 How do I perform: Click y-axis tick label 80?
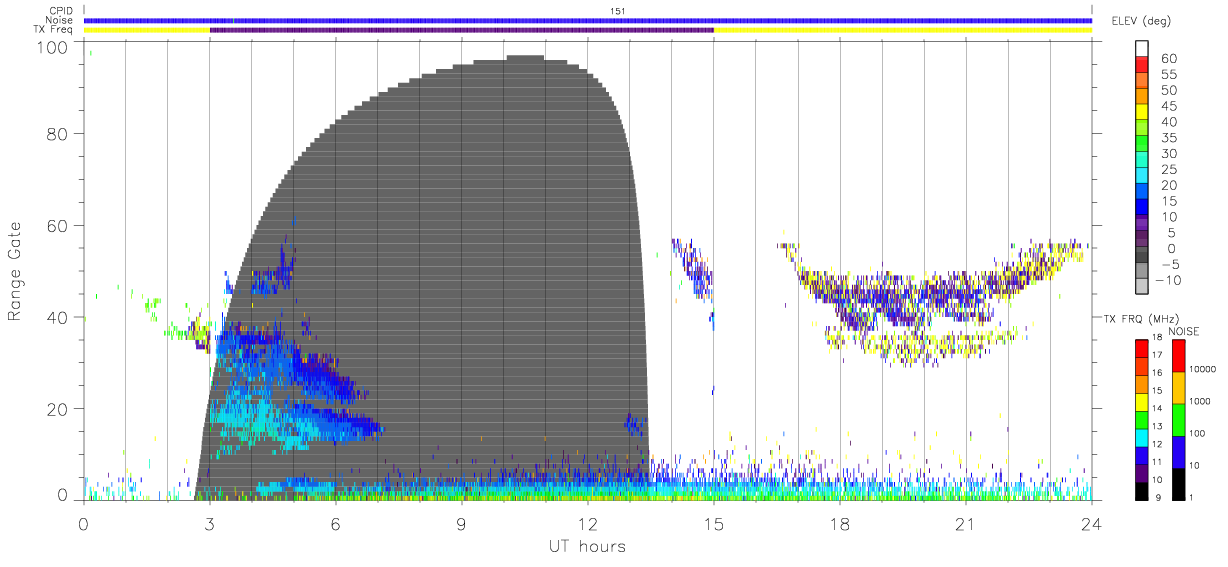point(57,135)
